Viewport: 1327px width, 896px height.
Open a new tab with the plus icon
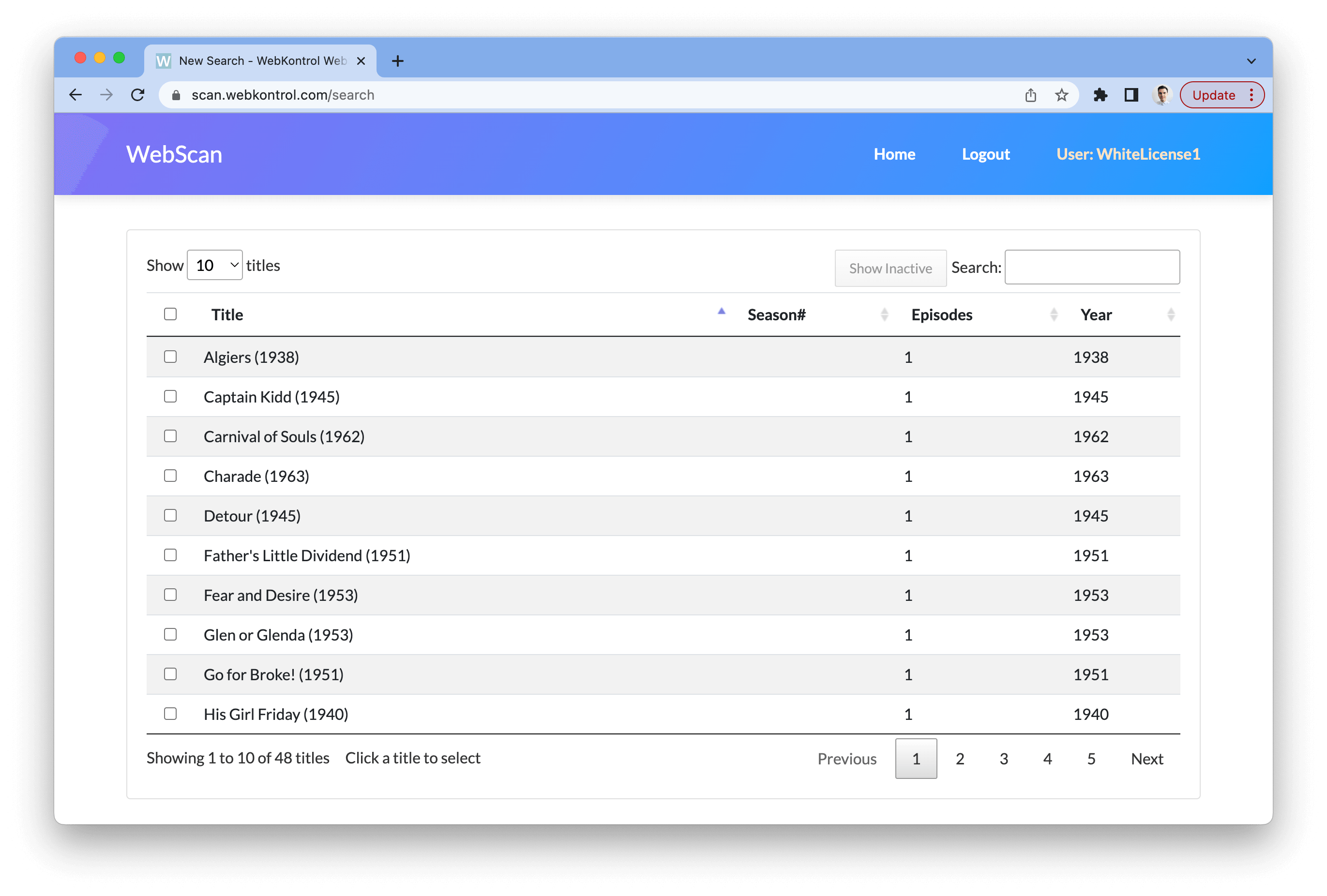pyautogui.click(x=397, y=61)
